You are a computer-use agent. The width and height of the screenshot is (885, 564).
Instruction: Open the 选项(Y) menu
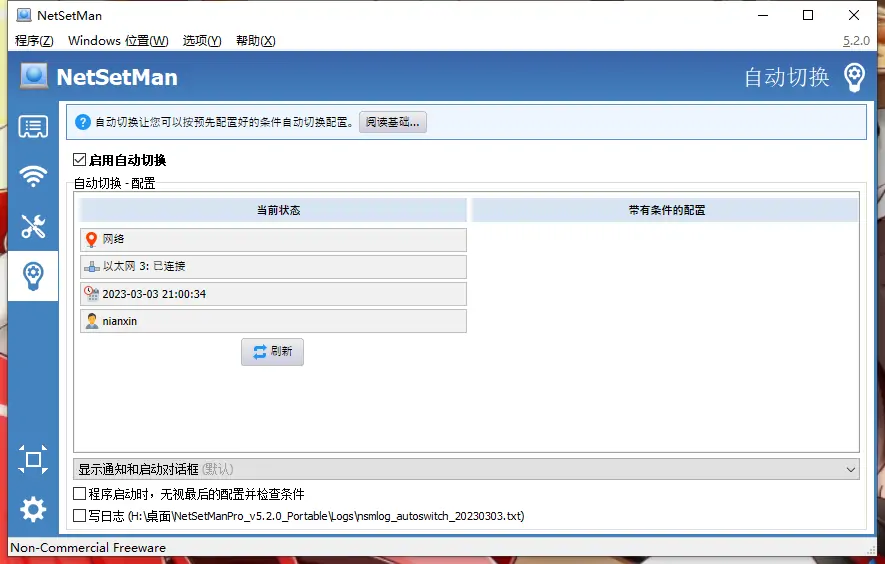pyautogui.click(x=201, y=41)
